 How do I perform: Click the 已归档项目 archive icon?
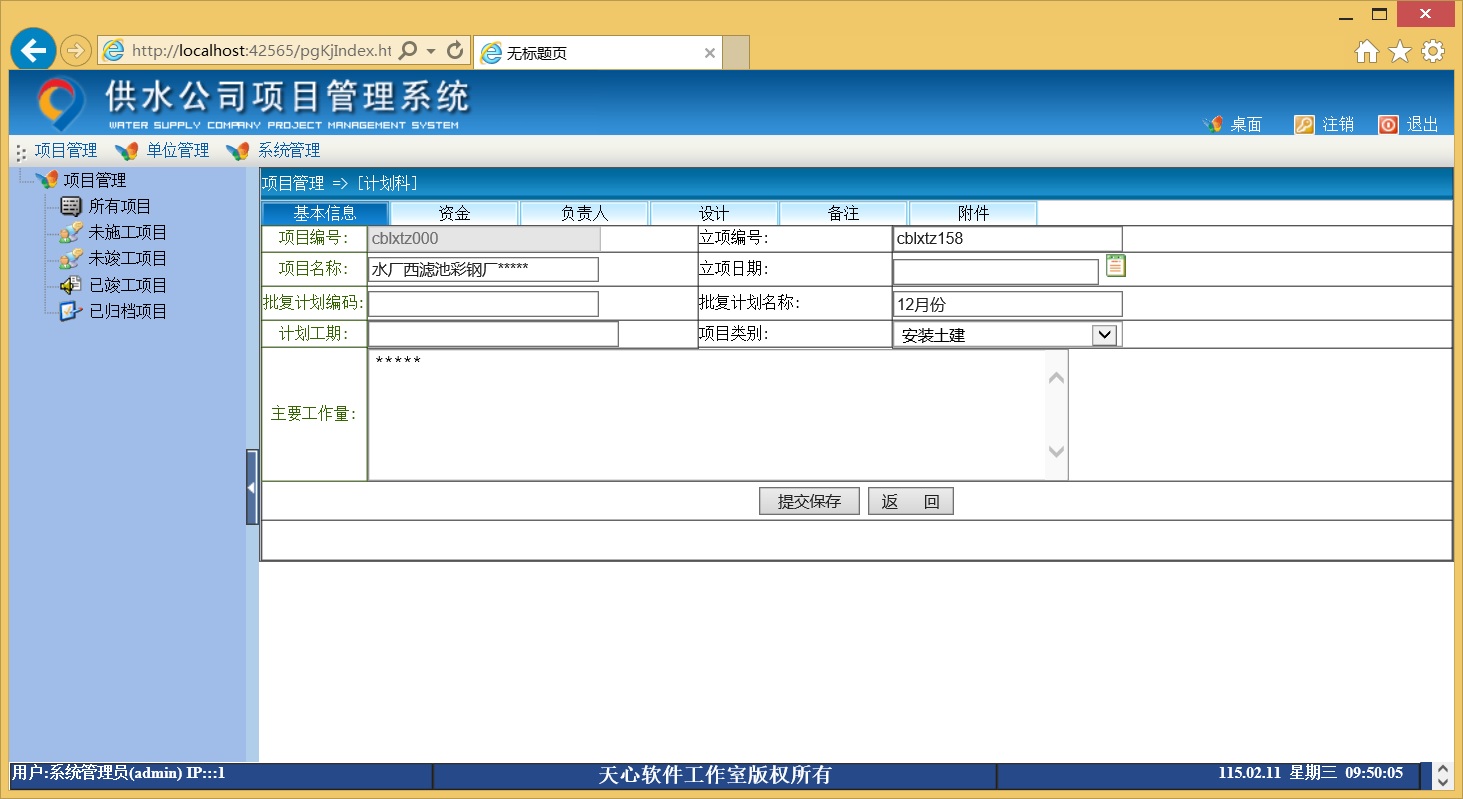[70, 311]
